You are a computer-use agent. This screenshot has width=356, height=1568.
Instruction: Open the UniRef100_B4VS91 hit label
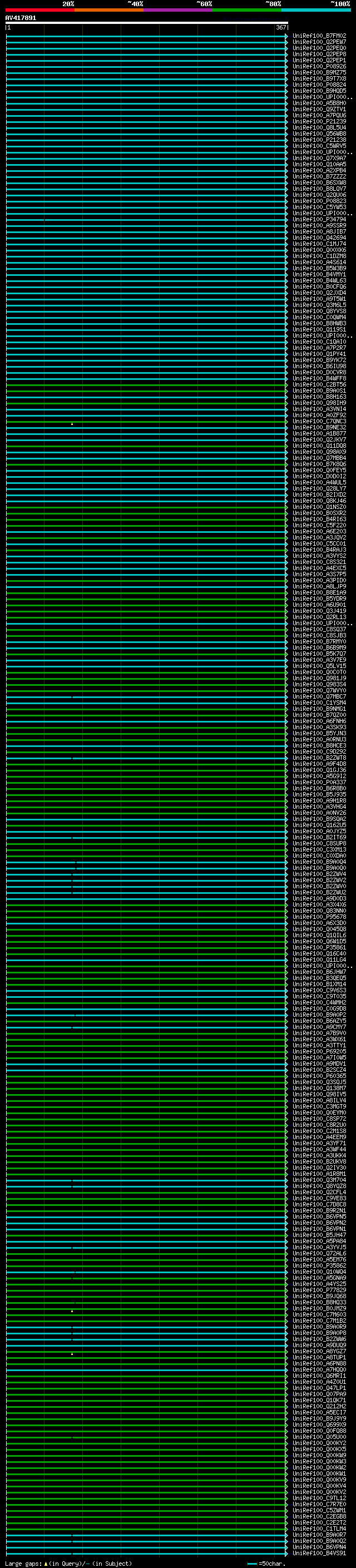319,1553
